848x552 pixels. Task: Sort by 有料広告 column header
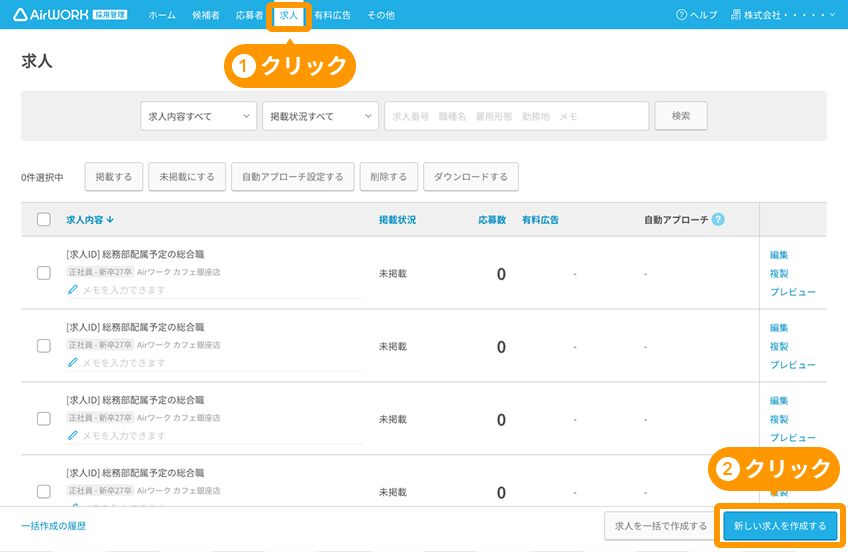(540, 220)
